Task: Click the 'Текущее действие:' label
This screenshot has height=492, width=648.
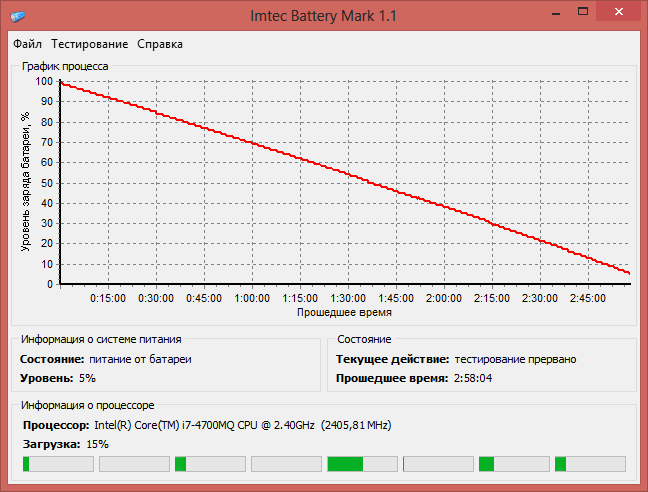Action: (393, 359)
